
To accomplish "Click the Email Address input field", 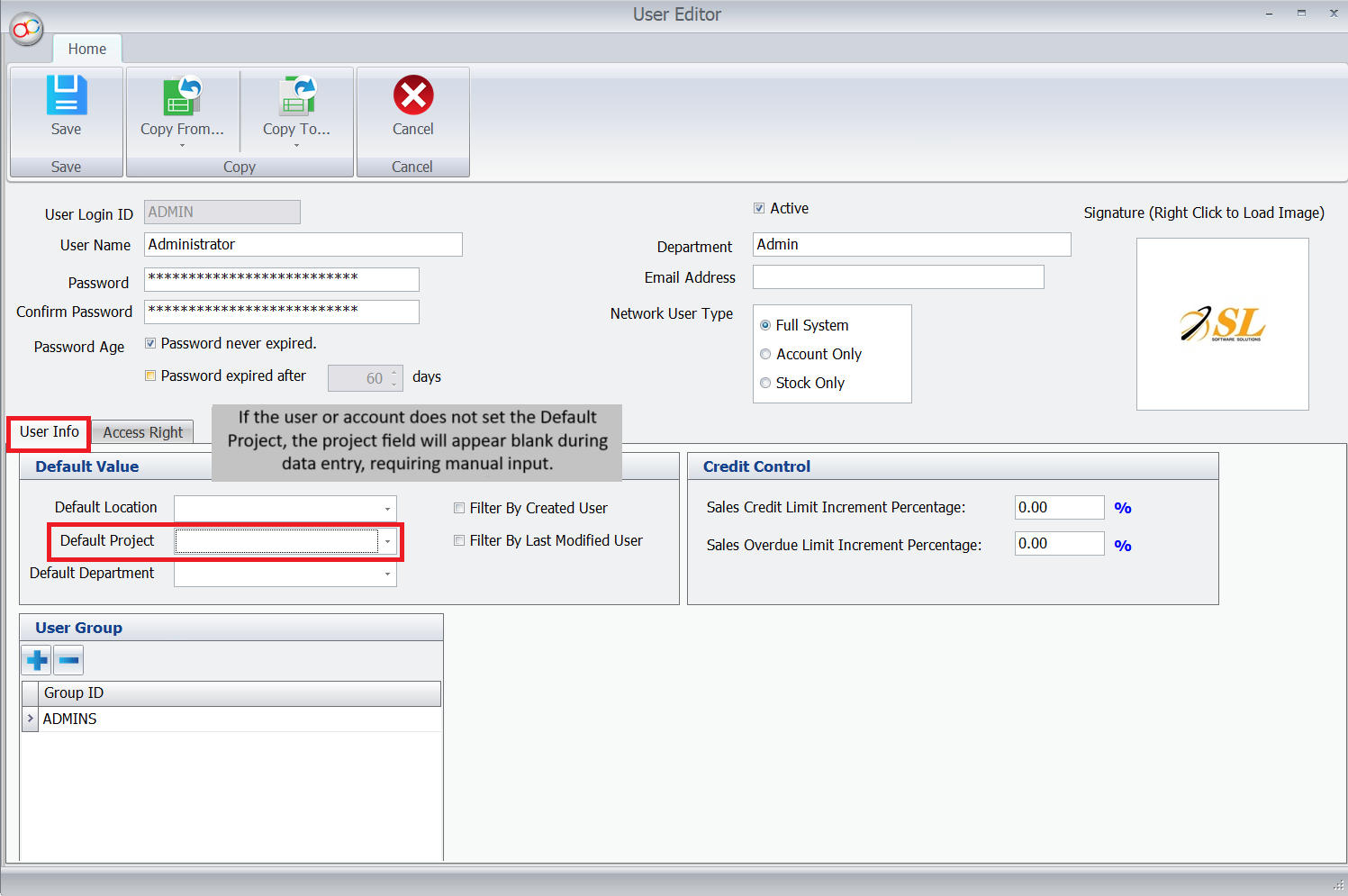I will click(898, 277).
